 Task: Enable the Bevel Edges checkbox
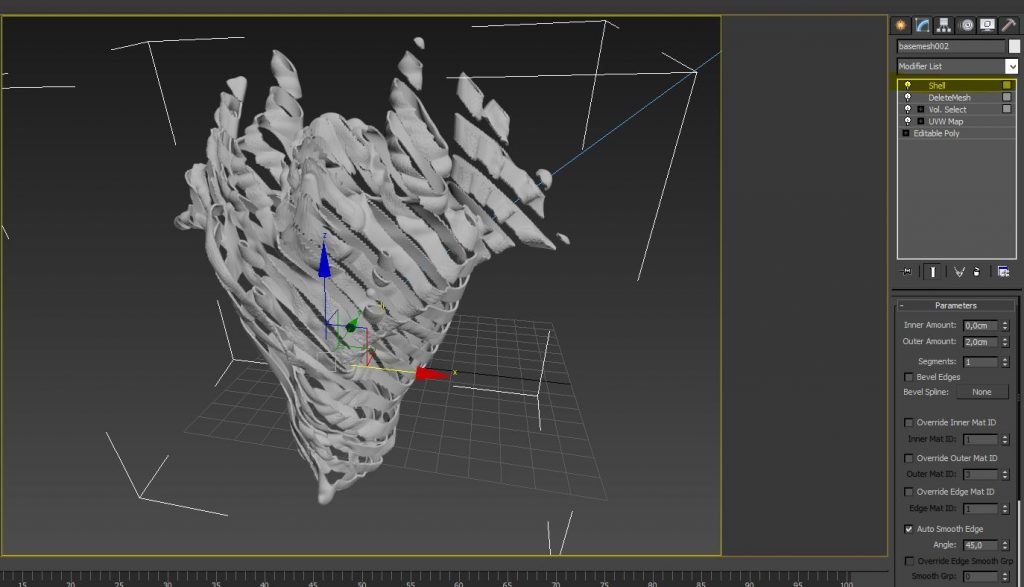[x=909, y=377]
